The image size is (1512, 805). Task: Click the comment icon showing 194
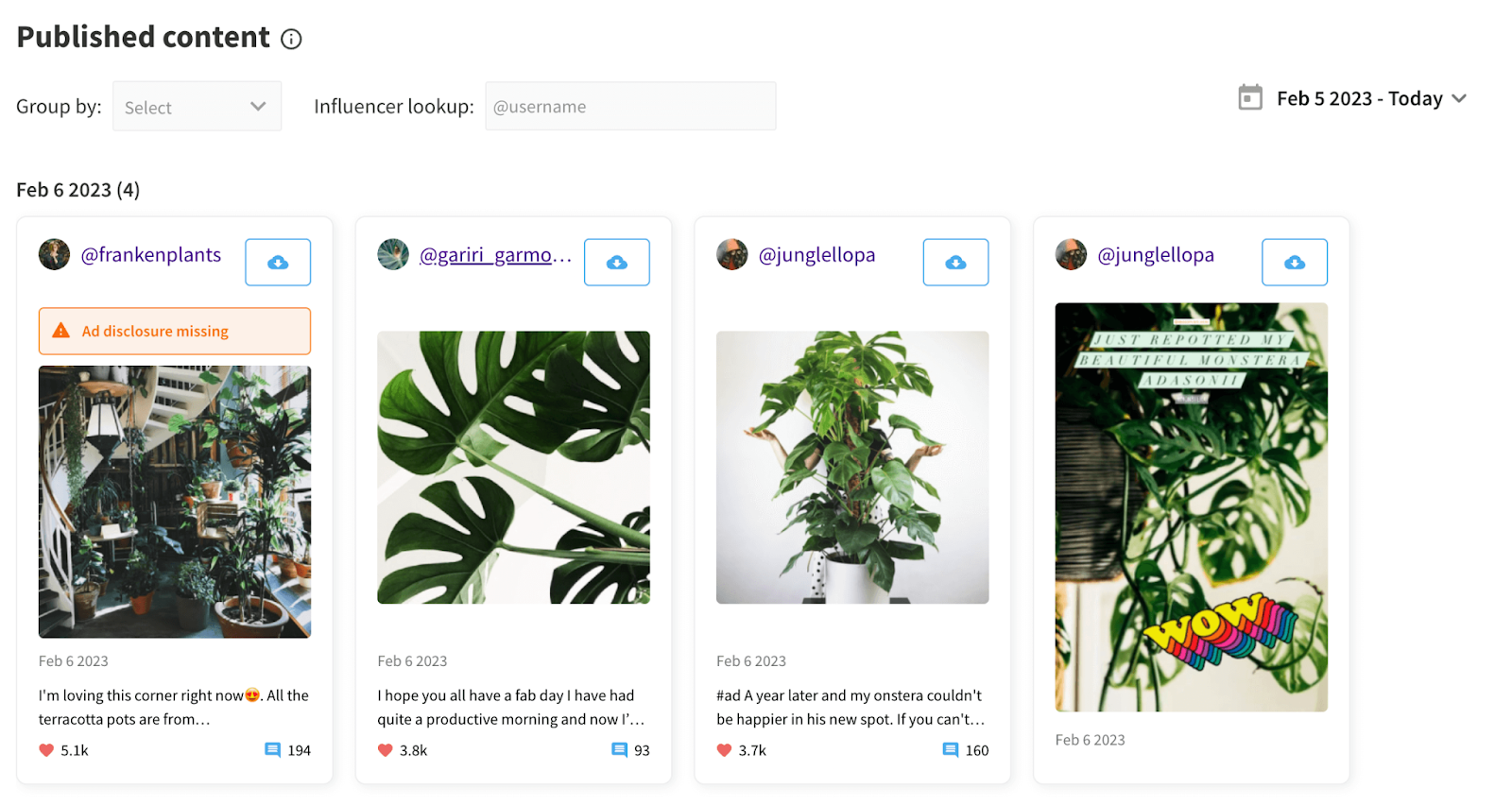point(271,749)
